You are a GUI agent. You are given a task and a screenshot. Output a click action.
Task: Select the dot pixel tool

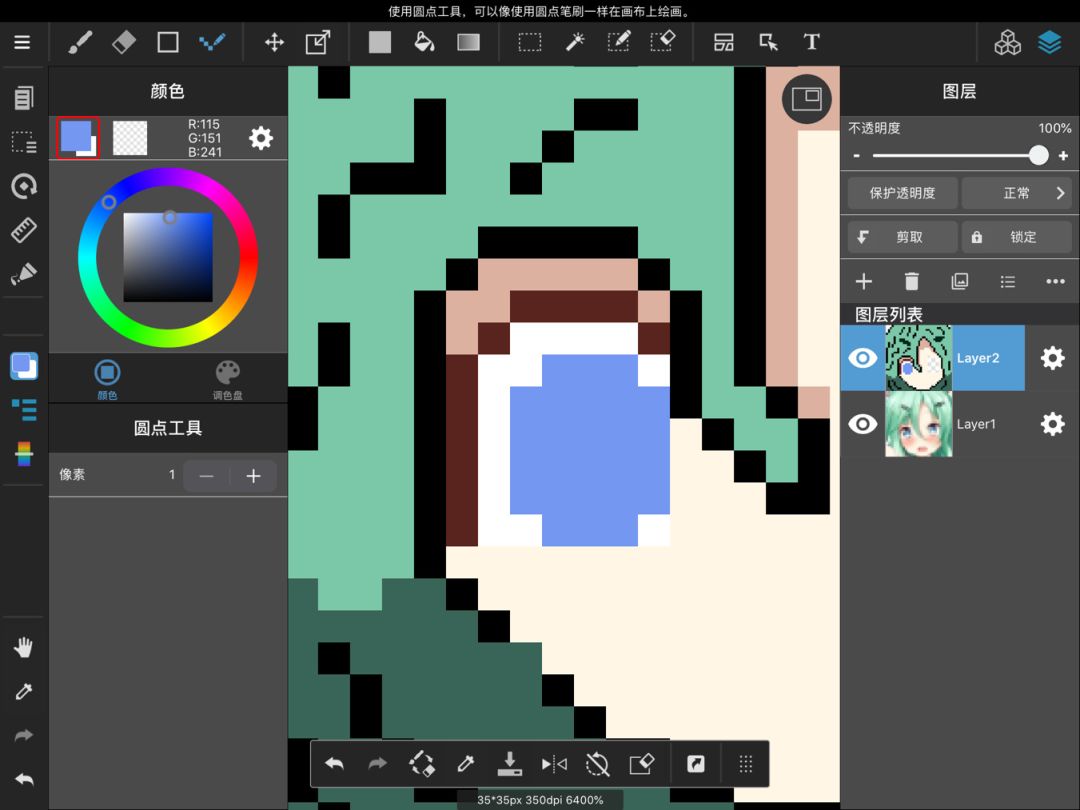212,42
